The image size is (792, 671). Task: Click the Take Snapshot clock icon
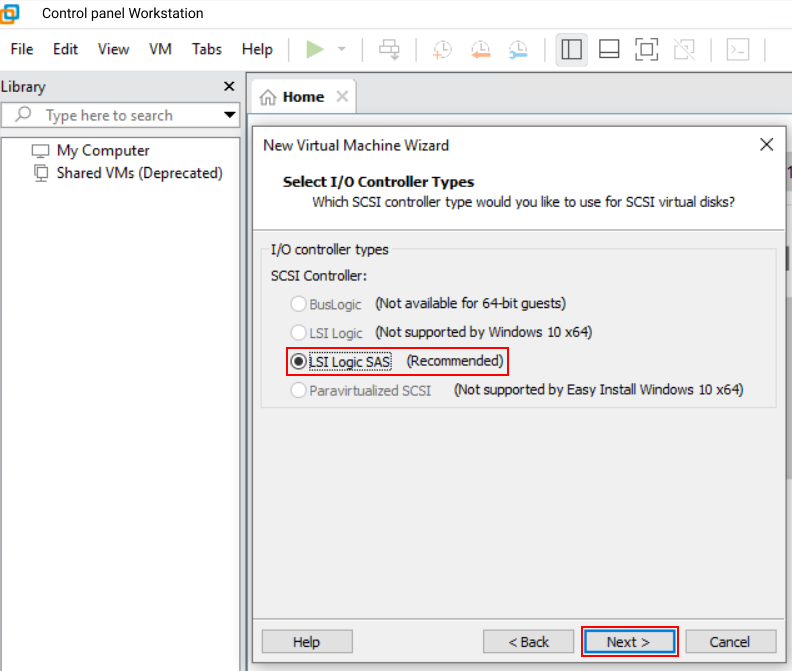[x=442, y=49]
